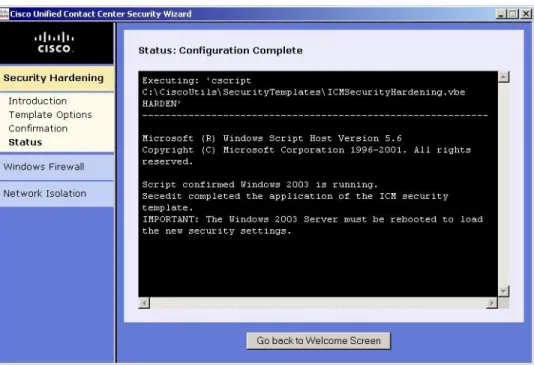Click the console scroll down arrow
534x365 pixels.
(x=504, y=291)
